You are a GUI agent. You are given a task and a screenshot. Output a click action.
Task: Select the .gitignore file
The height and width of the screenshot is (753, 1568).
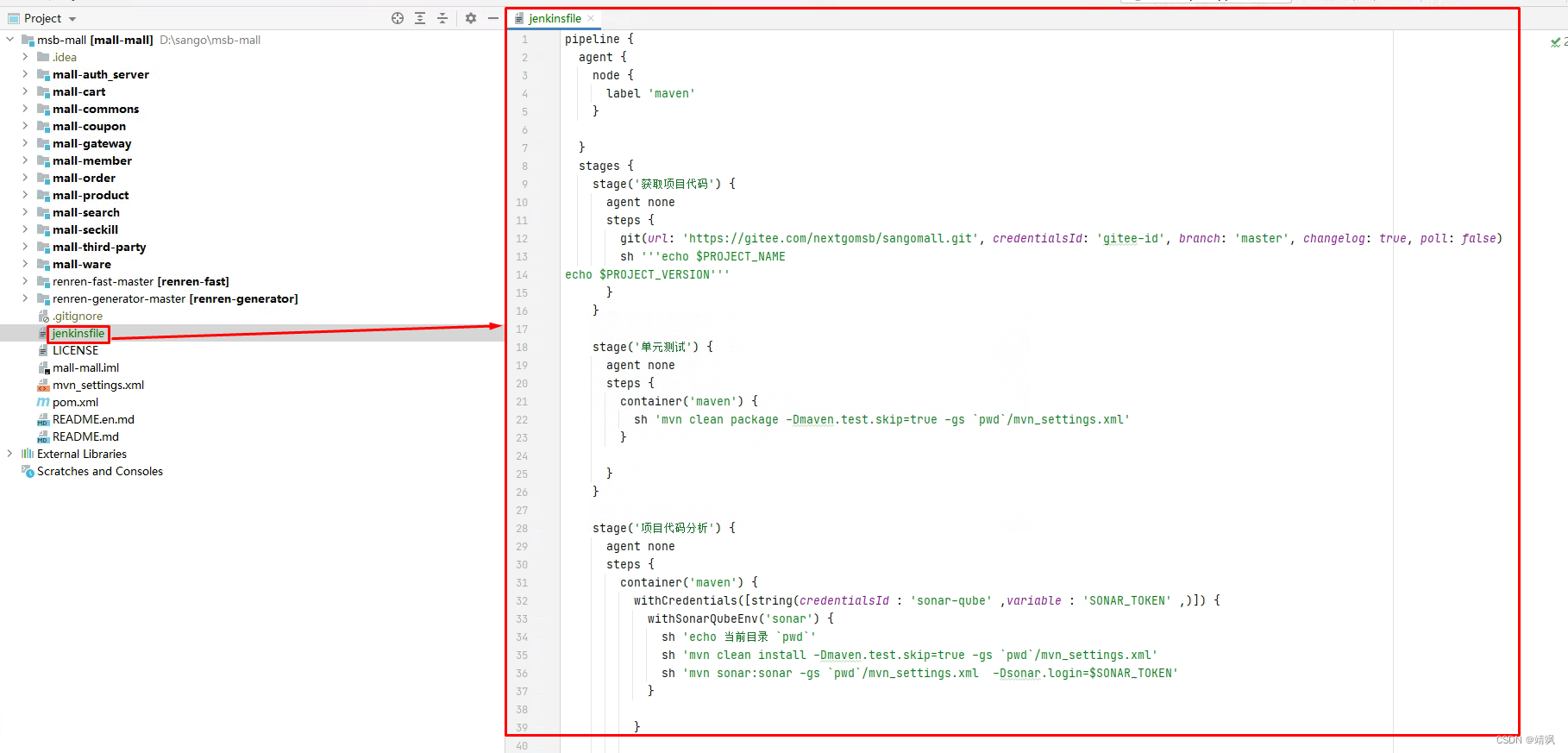tap(78, 316)
